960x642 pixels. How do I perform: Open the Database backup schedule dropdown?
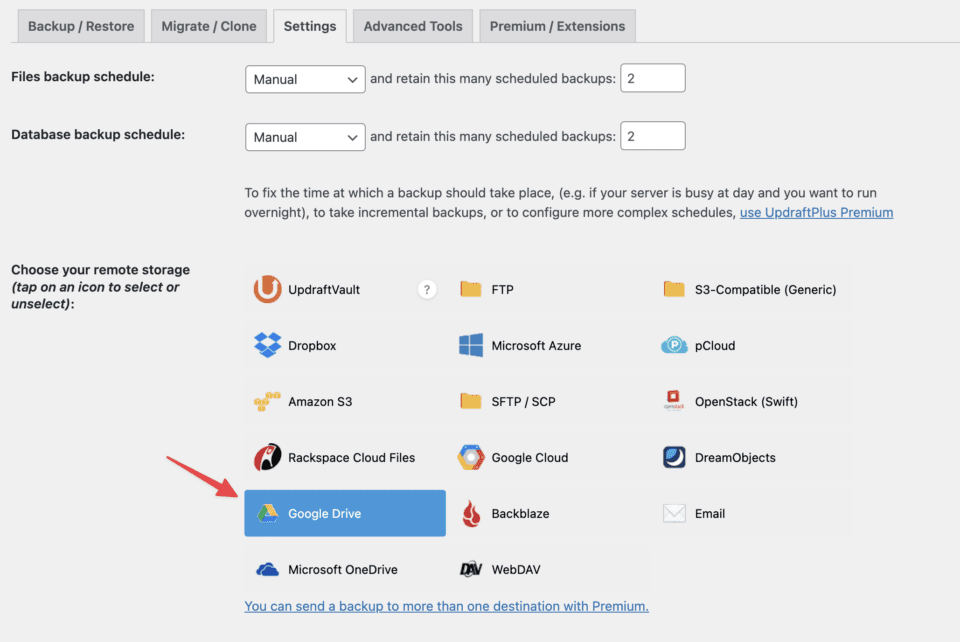pos(305,137)
